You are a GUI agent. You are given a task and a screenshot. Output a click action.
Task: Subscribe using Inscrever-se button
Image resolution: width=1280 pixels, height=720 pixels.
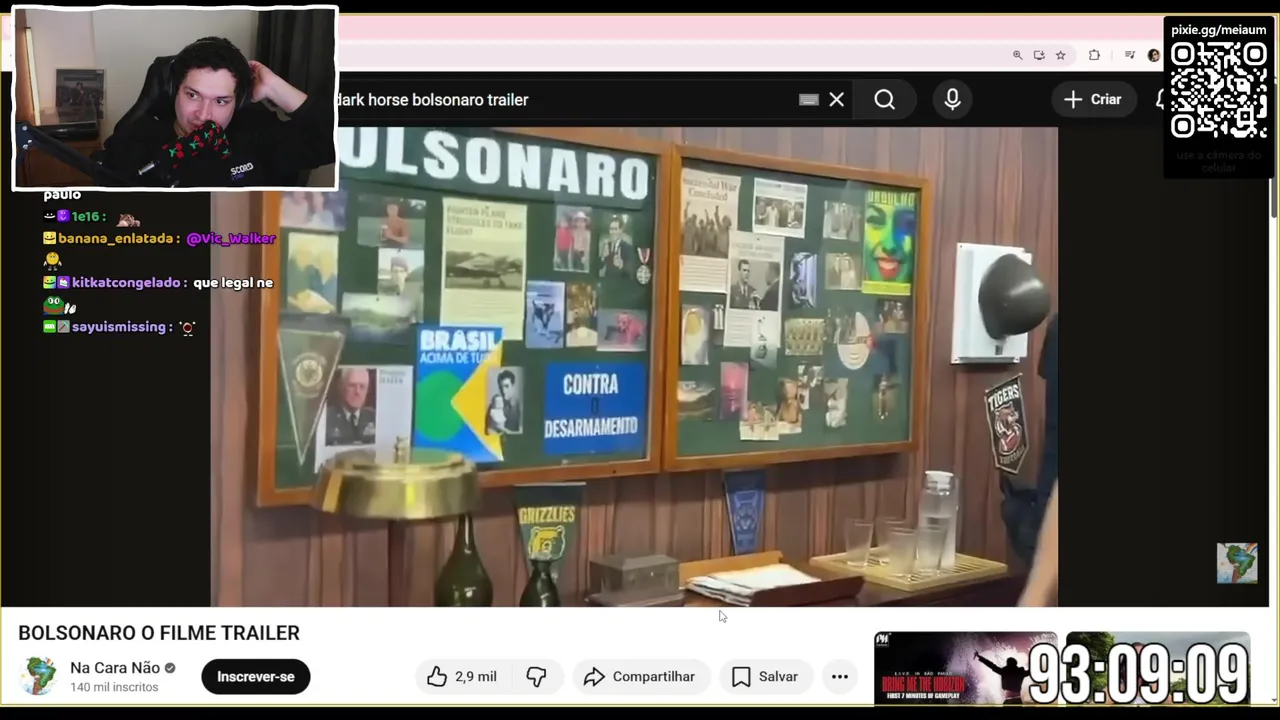click(x=256, y=677)
